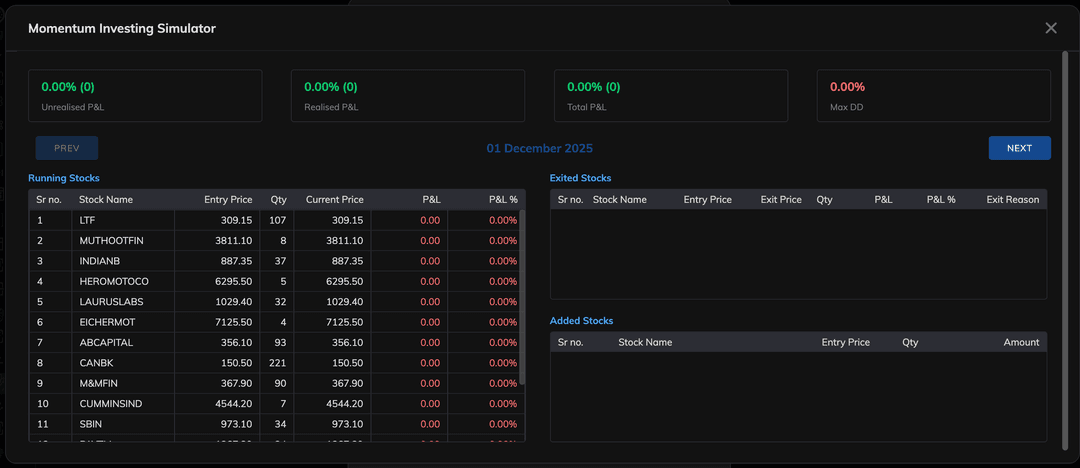
Task: Click the Total P&L card
Action: (671, 96)
